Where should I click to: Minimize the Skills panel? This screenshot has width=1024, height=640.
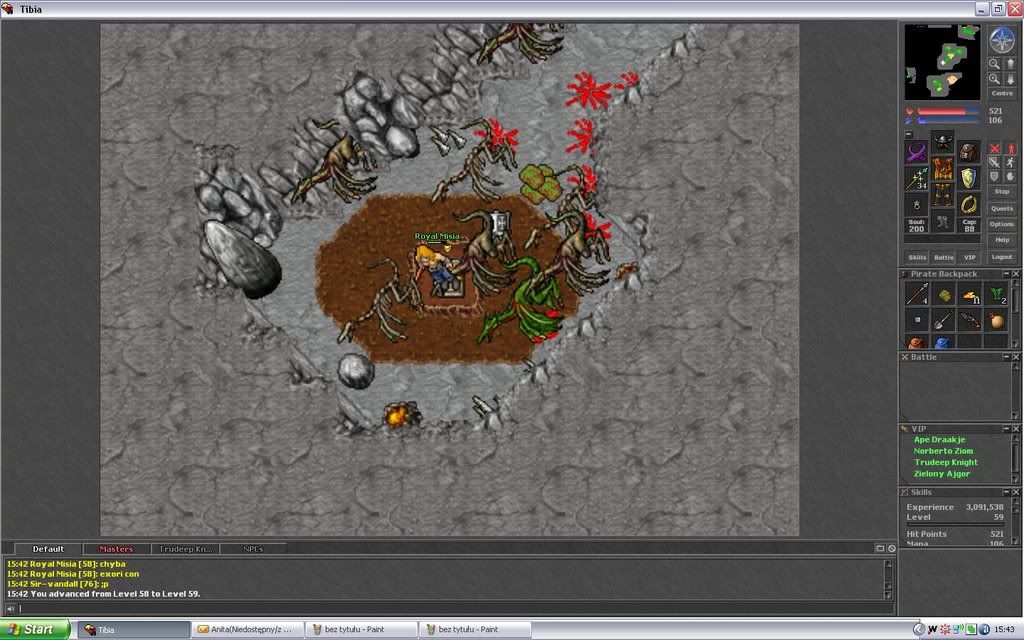point(1006,492)
